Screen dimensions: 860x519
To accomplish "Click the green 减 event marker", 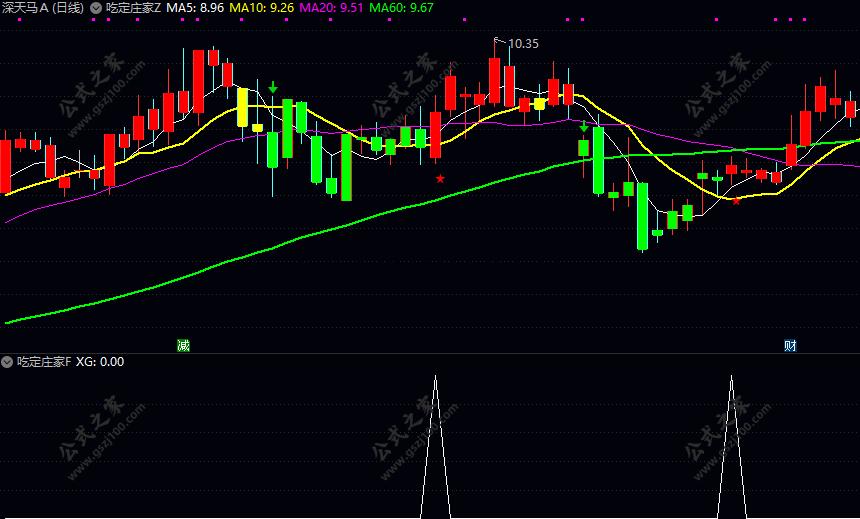I will pyautogui.click(x=183, y=345).
